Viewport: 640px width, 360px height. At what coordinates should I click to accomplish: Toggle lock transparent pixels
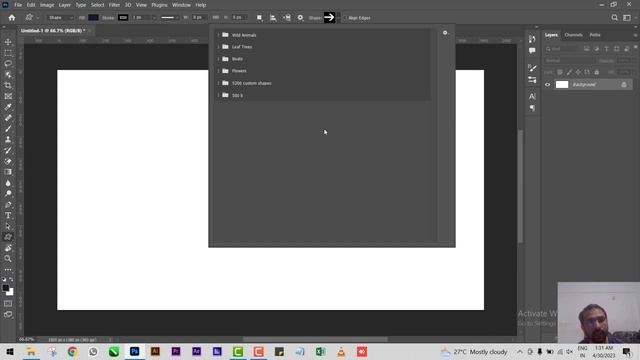[x=560, y=72]
